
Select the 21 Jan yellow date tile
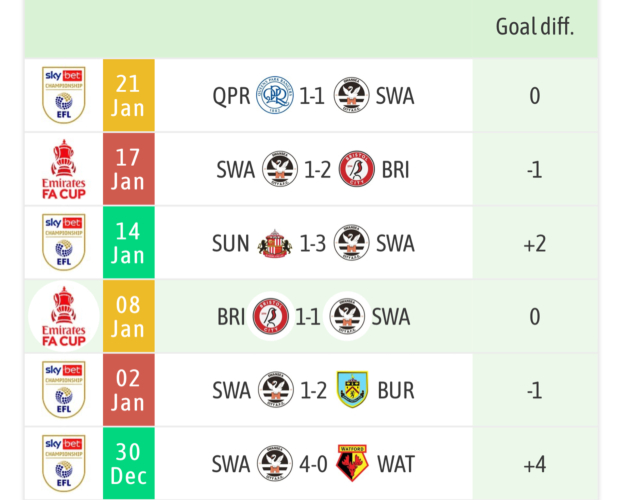pyautogui.click(x=129, y=96)
